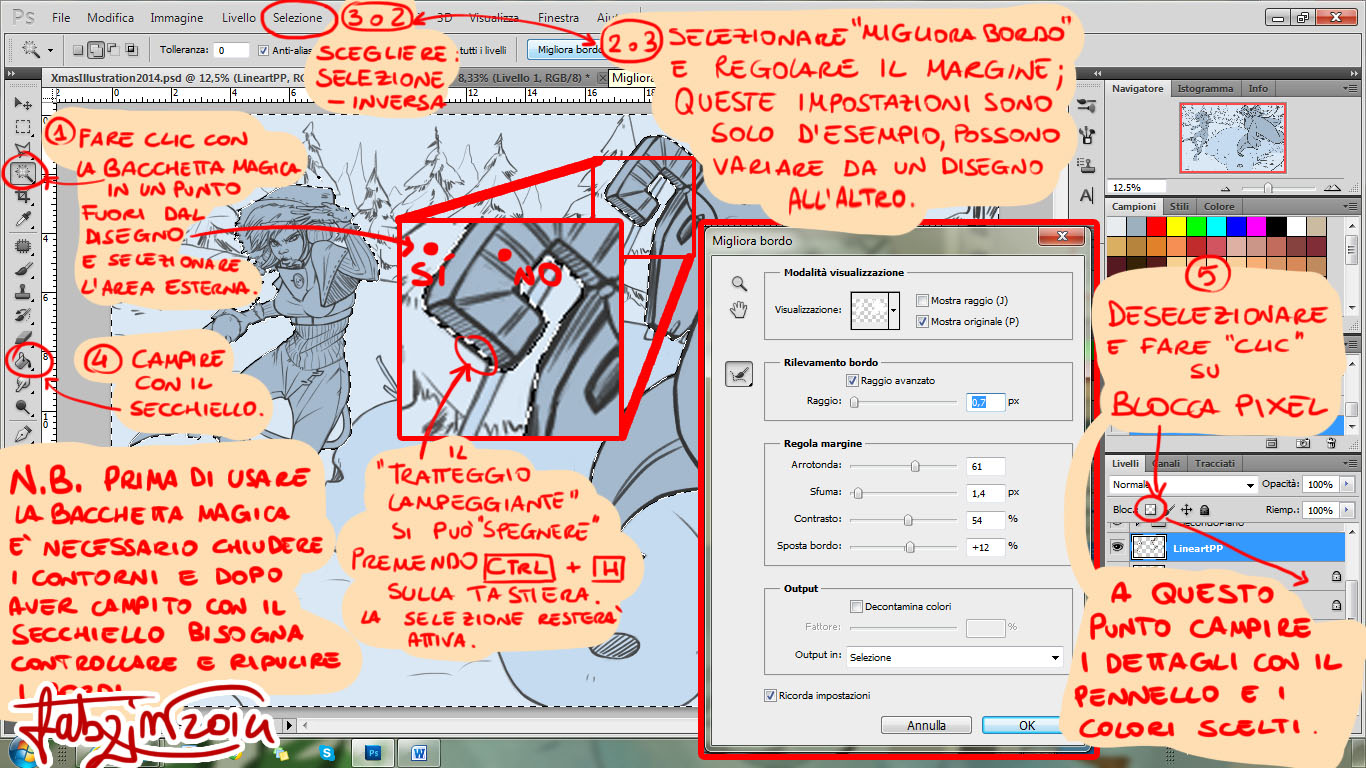This screenshot has height=768, width=1366.
Task: Open the Magic Wand tool preset picker arrow
Action: (50, 49)
